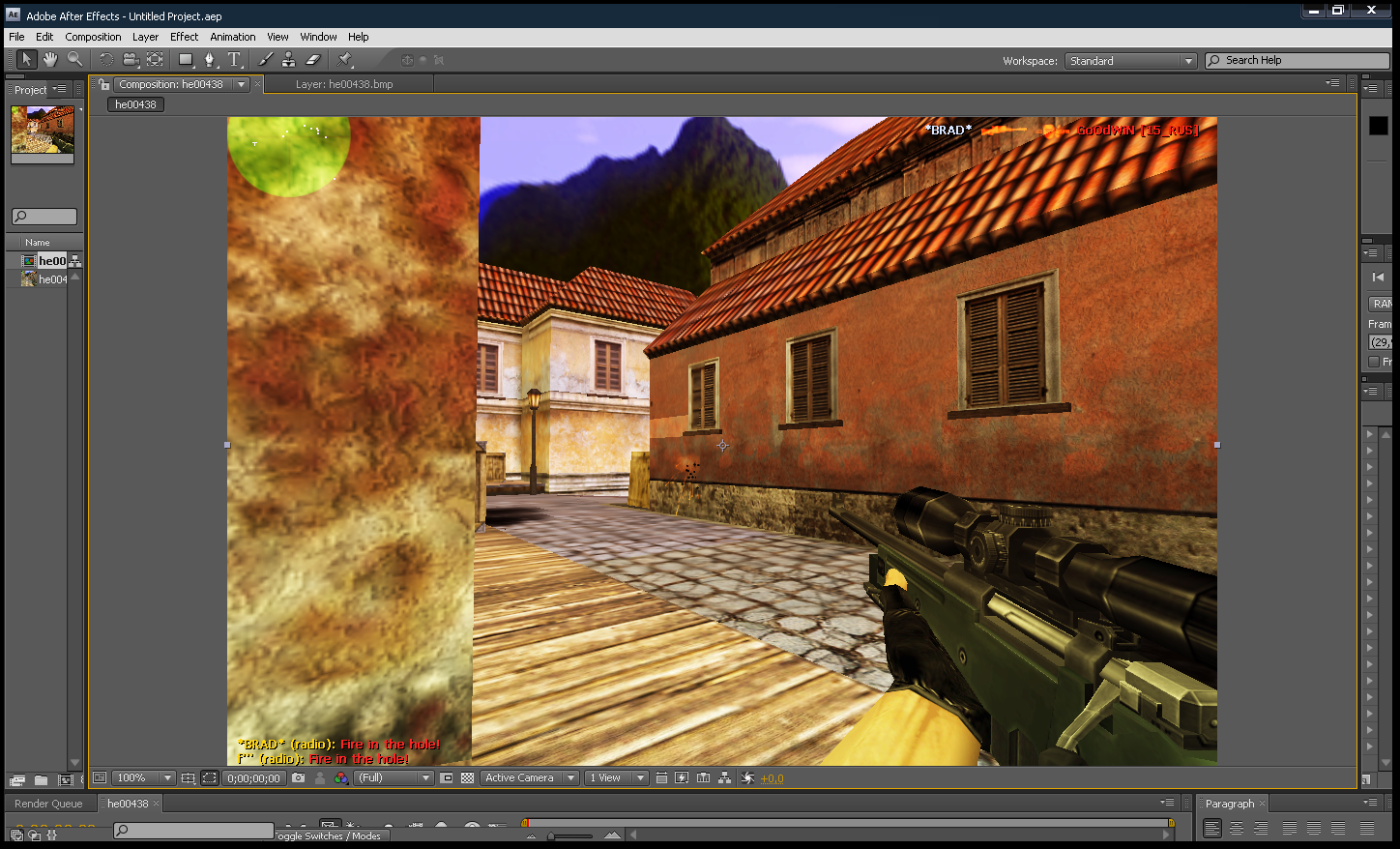The height and width of the screenshot is (849, 1400).
Task: Select the Hand tool
Action: pyautogui.click(x=50, y=60)
